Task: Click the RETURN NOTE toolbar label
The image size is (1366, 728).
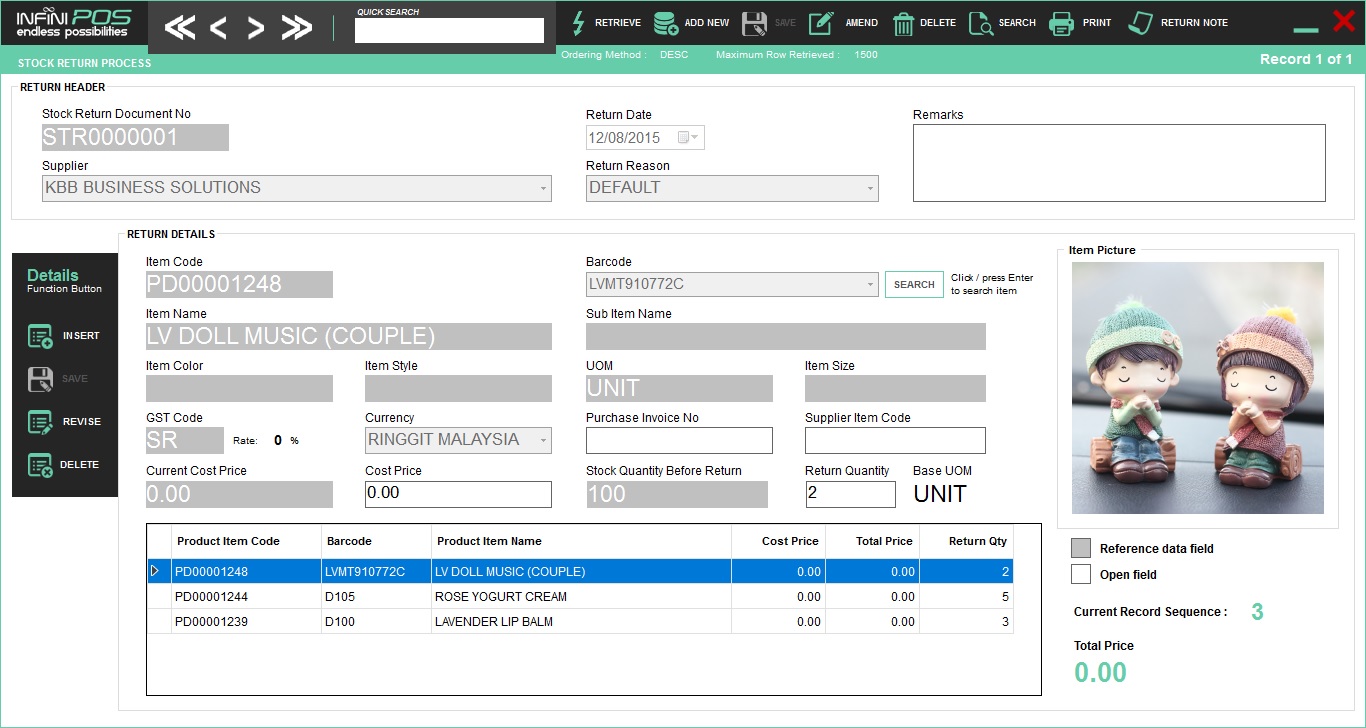Action: (x=1194, y=23)
